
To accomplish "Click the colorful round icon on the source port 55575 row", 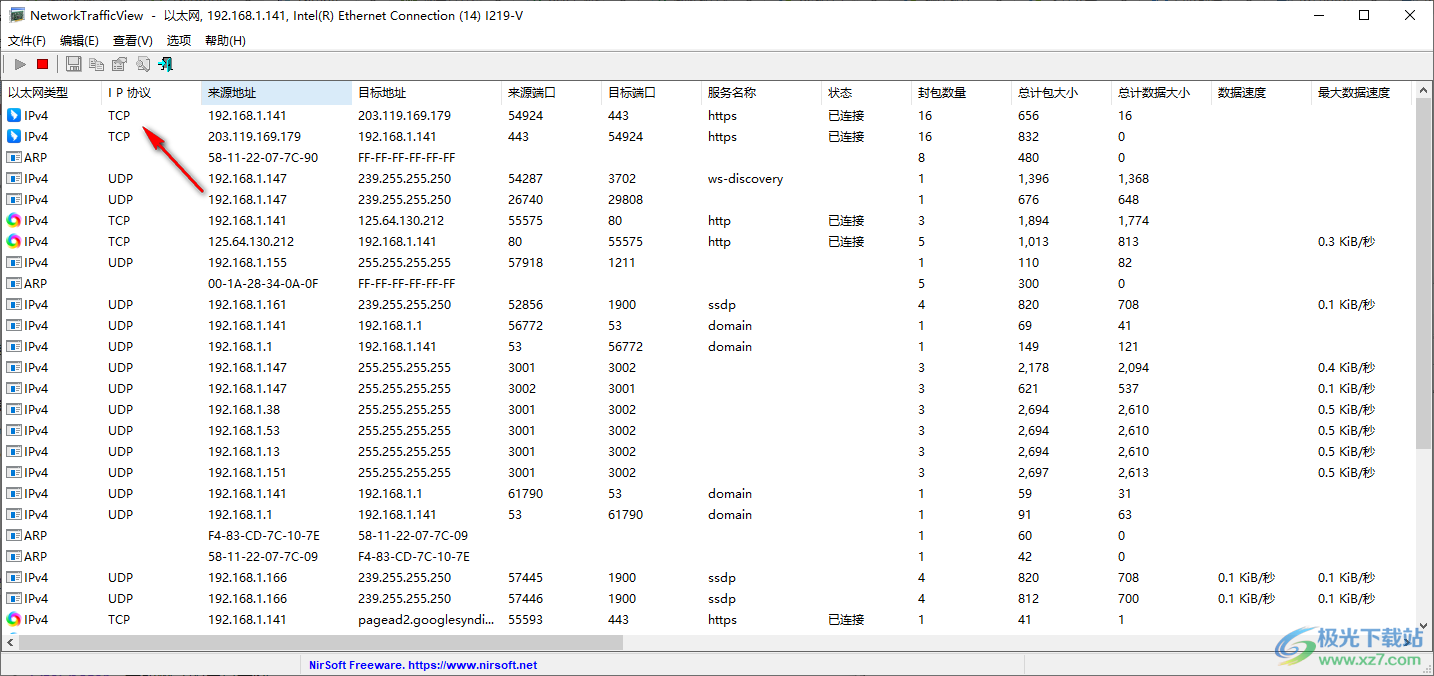I will pos(14,220).
